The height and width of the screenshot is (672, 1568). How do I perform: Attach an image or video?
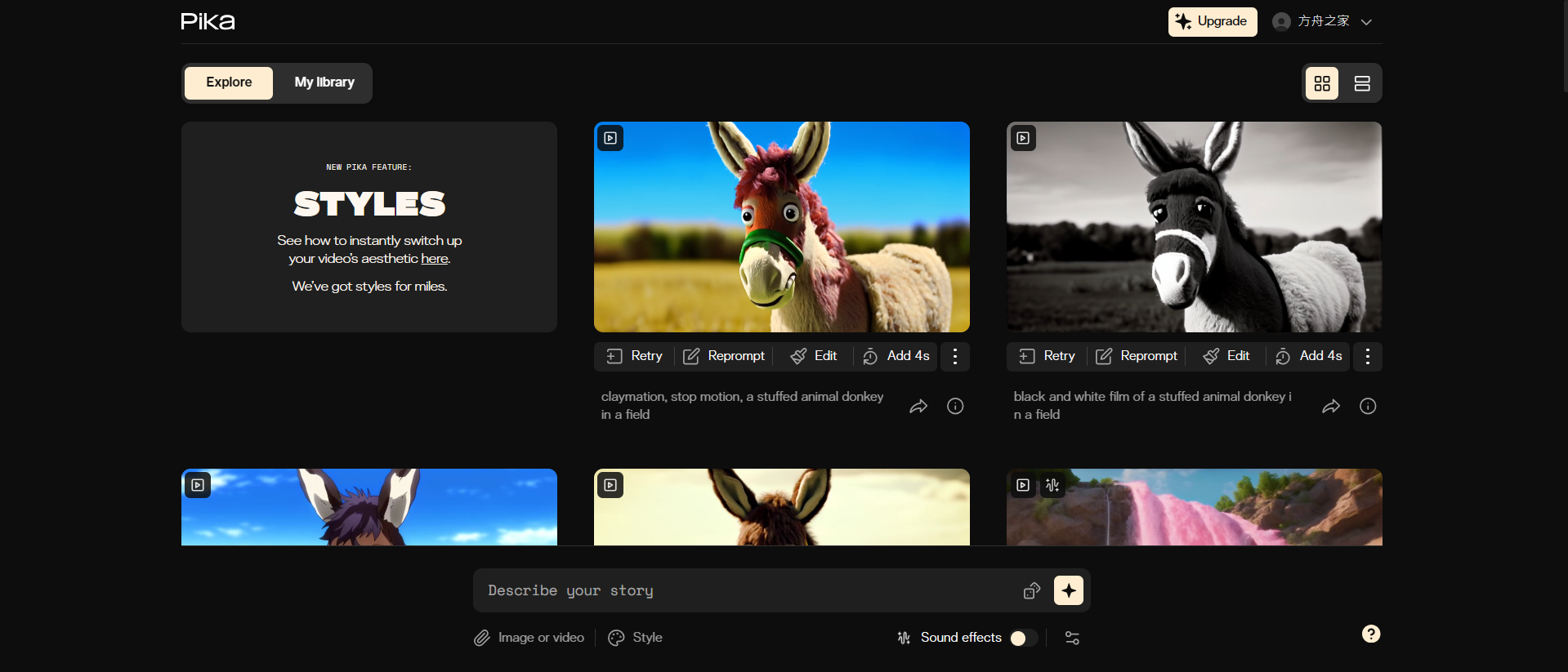click(529, 638)
